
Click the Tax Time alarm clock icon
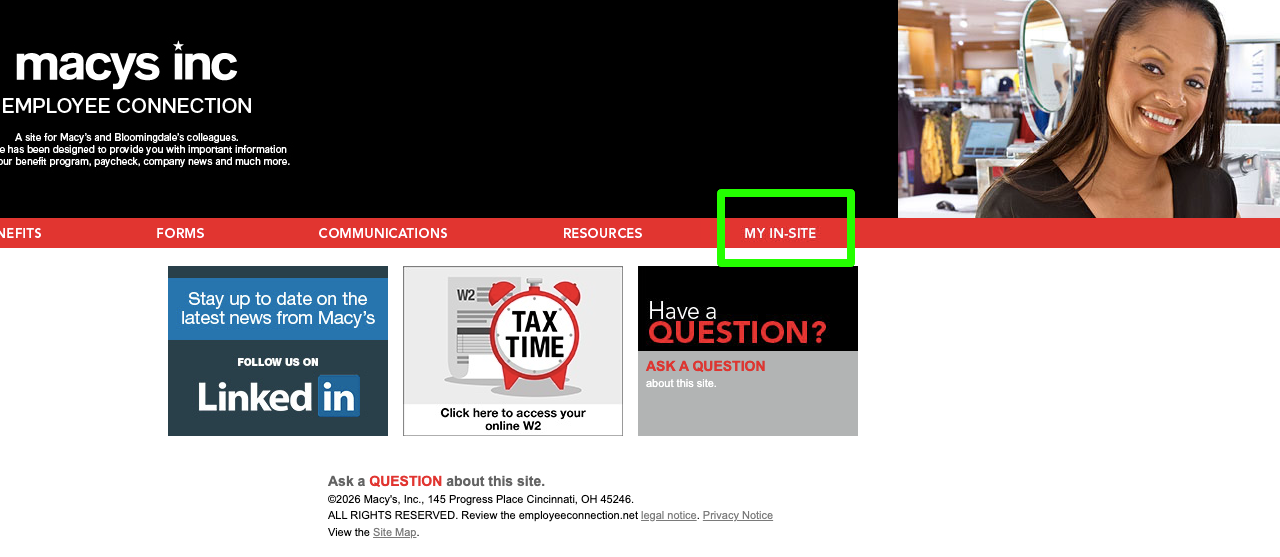533,335
